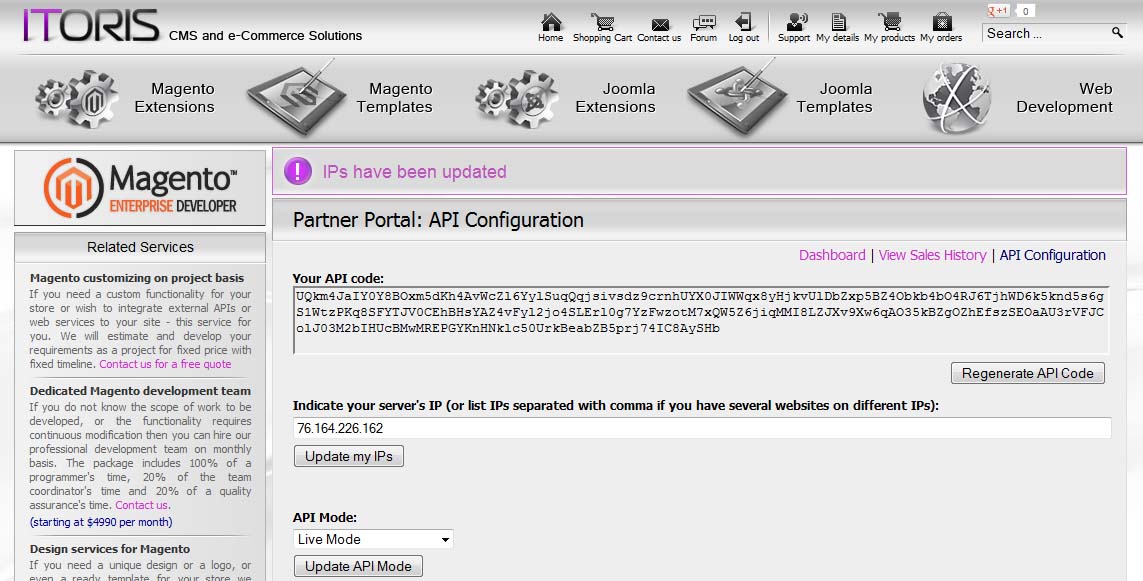Open Contact us for a free quote
Viewport: 1143px width, 581px height.
coord(165,364)
